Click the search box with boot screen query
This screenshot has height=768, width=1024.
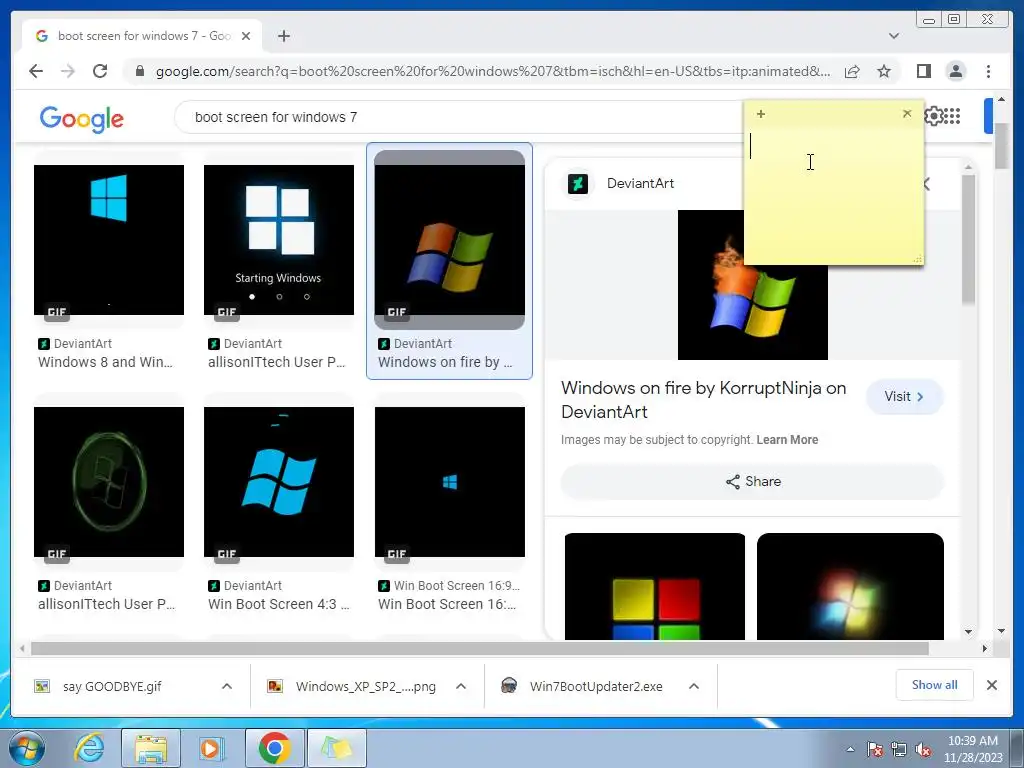pos(457,118)
